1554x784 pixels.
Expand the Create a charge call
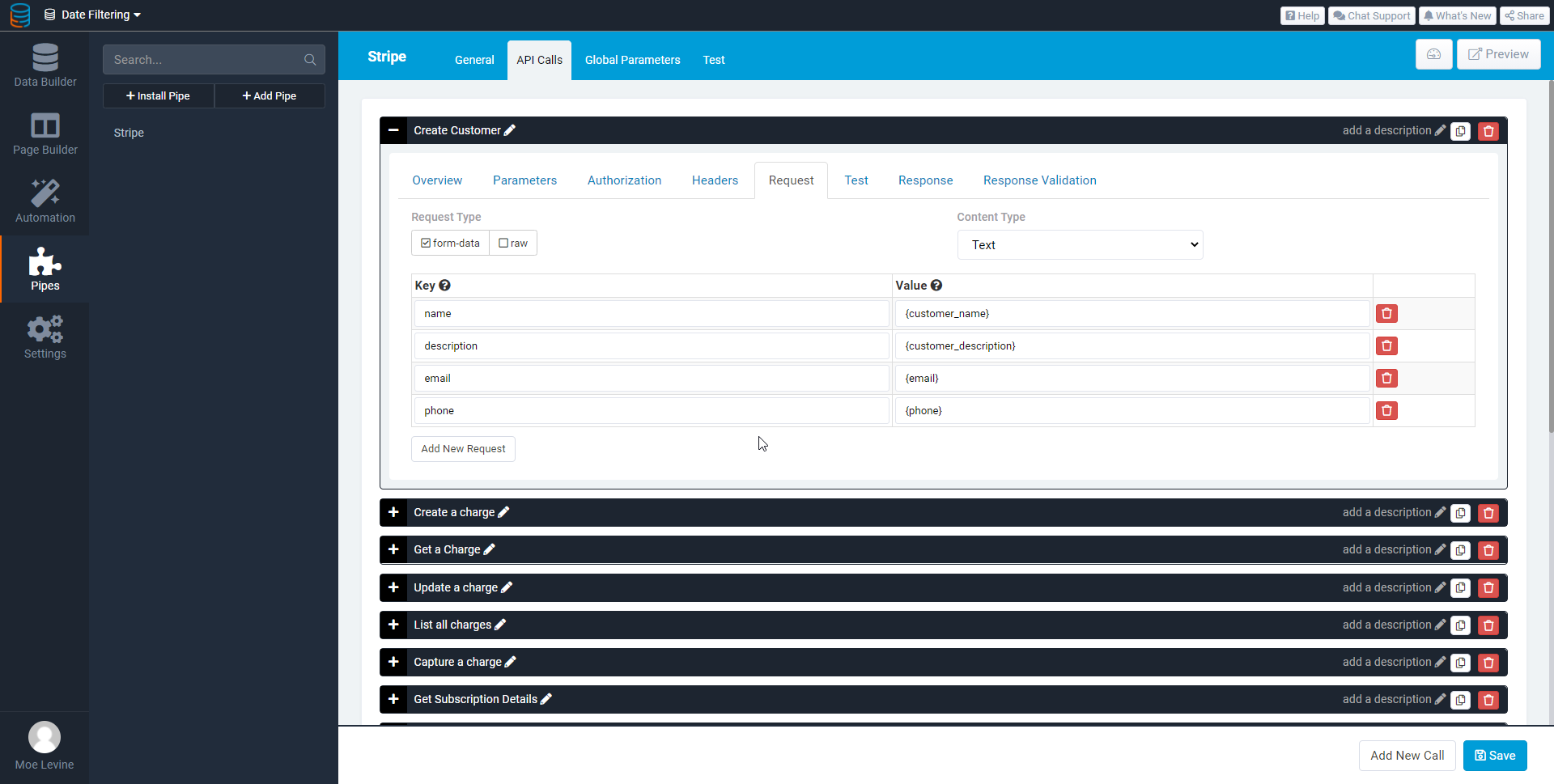click(393, 512)
